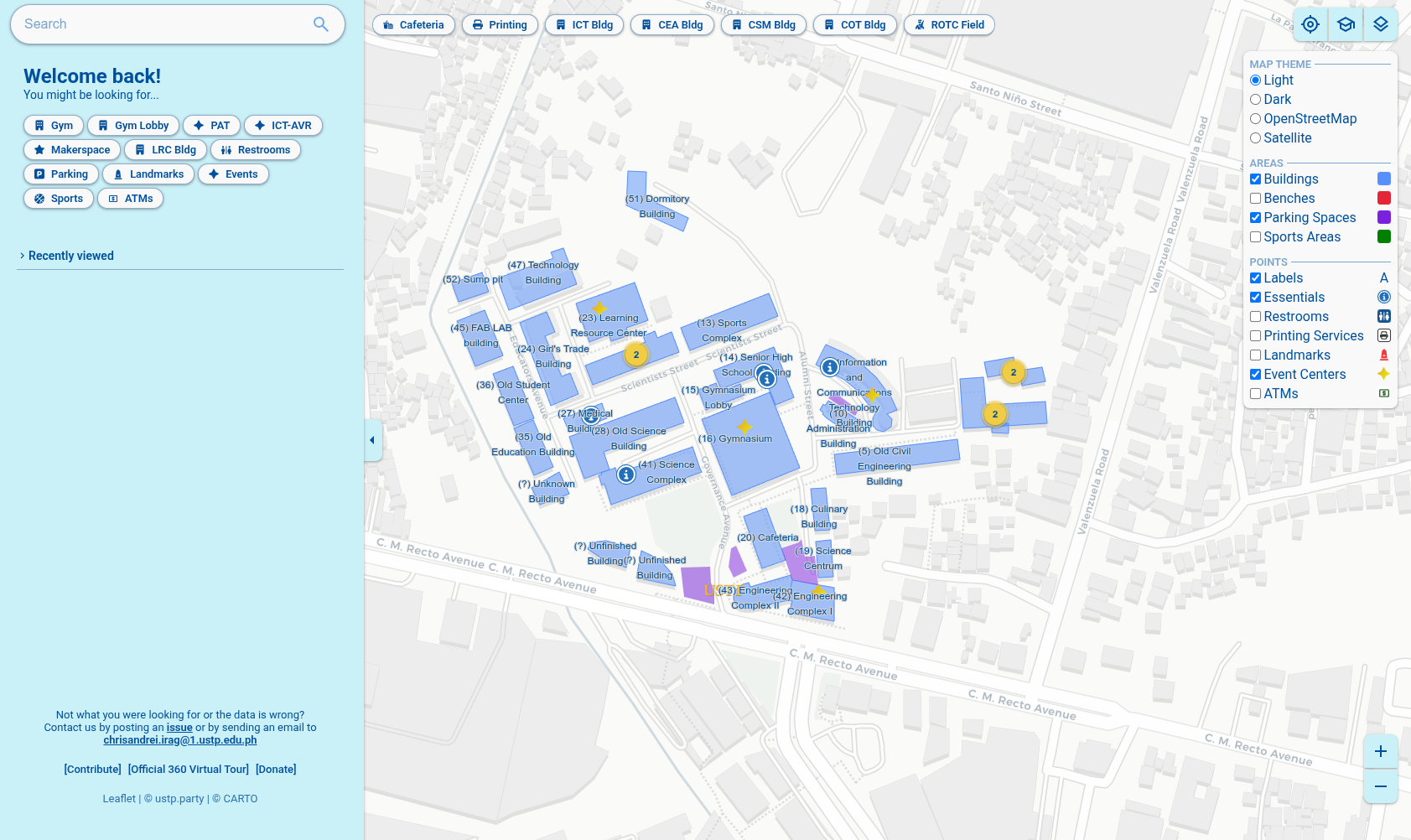The image size is (1411, 840).
Task: Click info marker on Science Complex
Action: point(626,474)
